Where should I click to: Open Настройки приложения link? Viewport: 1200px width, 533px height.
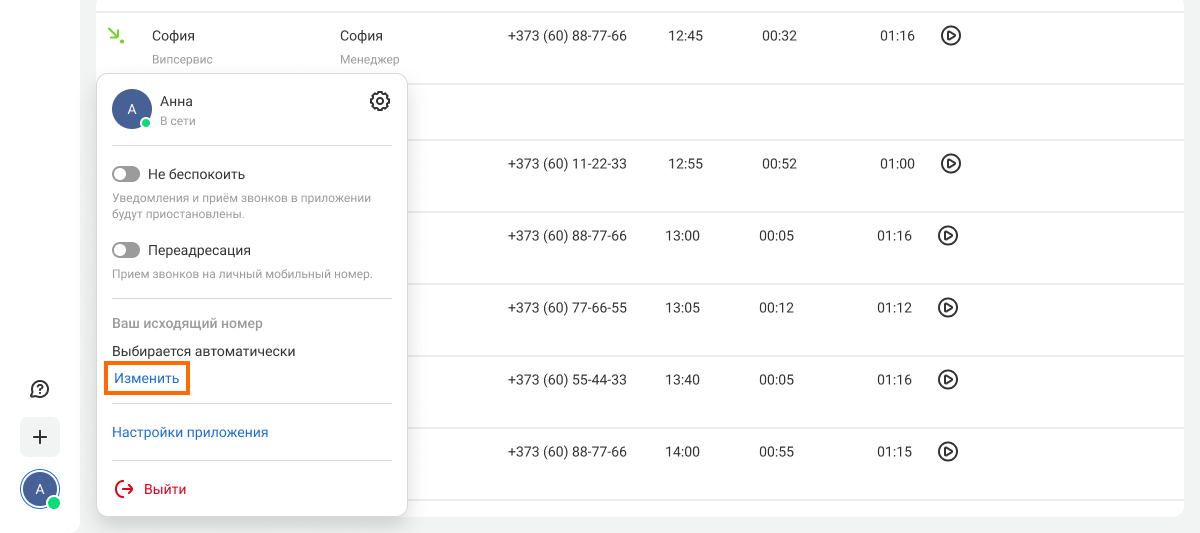pos(190,433)
